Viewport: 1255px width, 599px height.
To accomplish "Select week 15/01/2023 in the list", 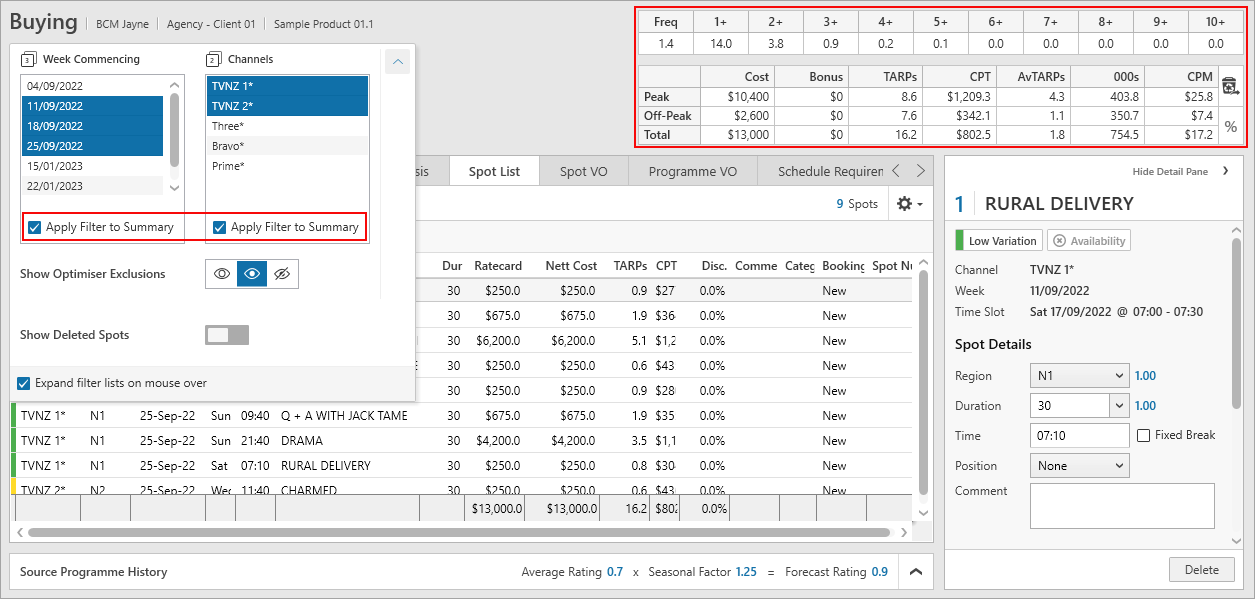I will click(x=92, y=166).
